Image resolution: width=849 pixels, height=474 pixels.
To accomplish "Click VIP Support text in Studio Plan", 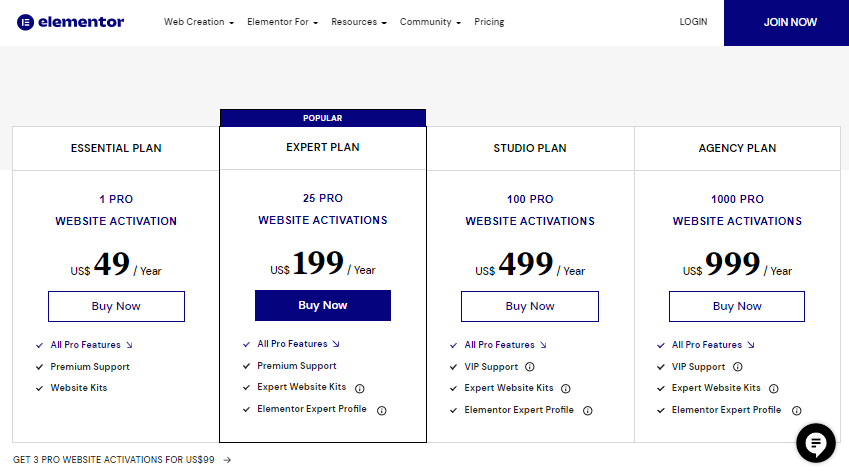I will [x=491, y=367].
